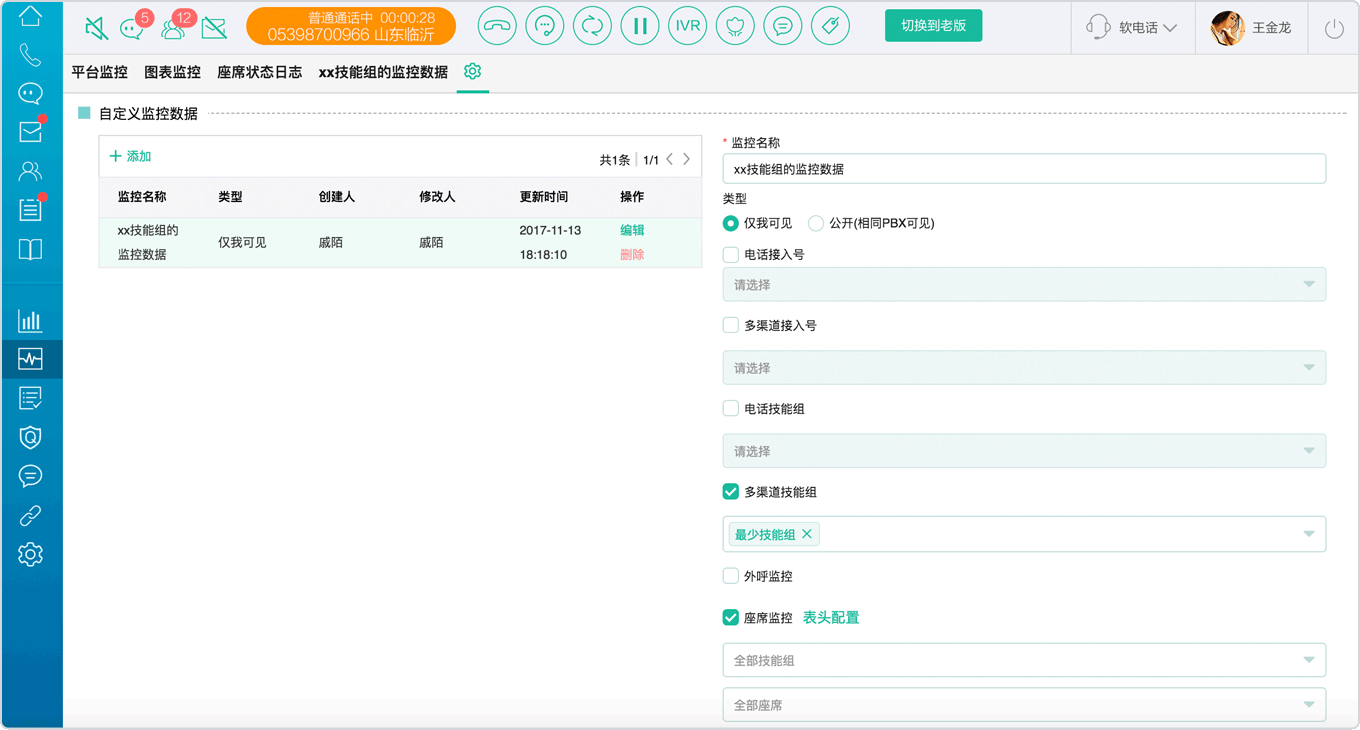Image resolution: width=1360 pixels, height=730 pixels.
Task: Open the link chain sidebar icon
Action: tap(31, 515)
